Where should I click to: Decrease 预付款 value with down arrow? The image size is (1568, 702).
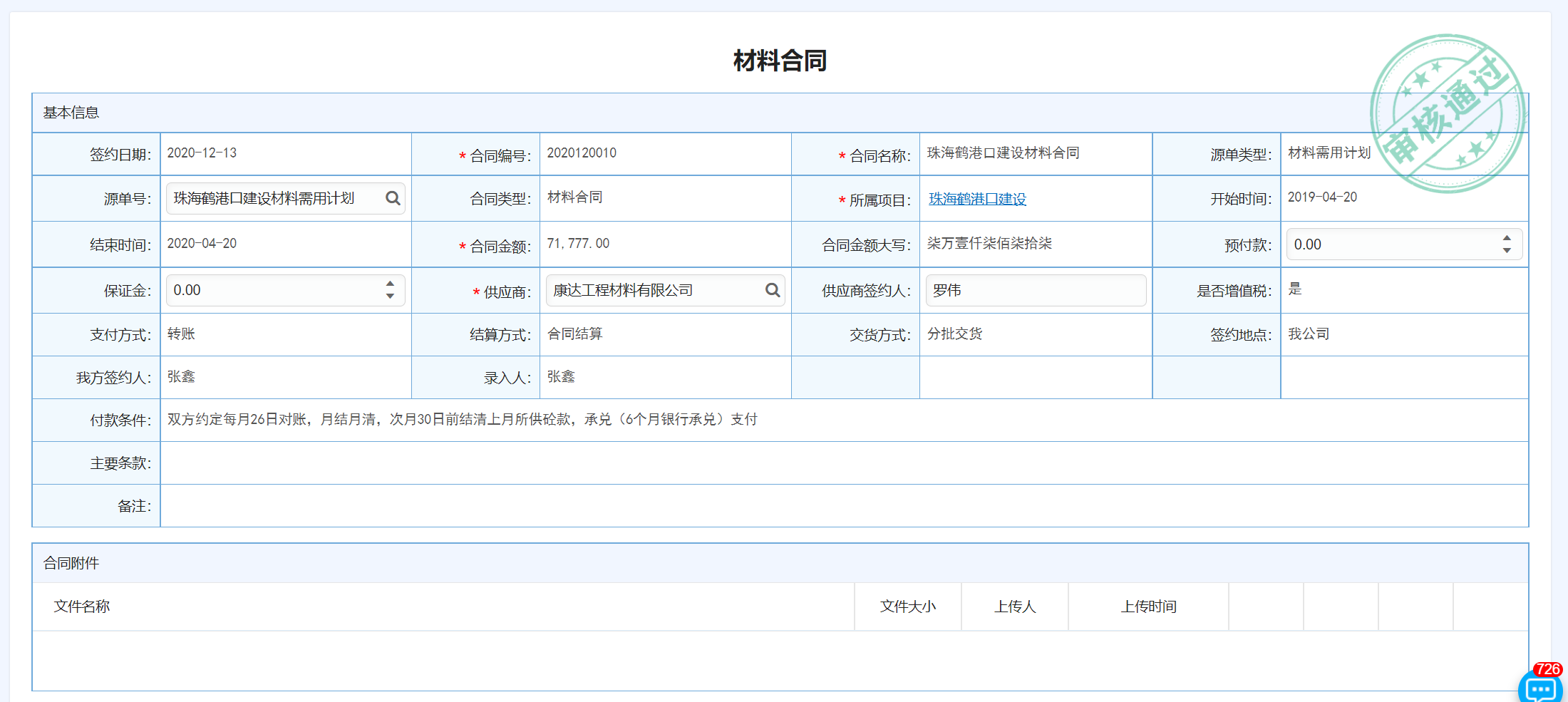point(1507,250)
